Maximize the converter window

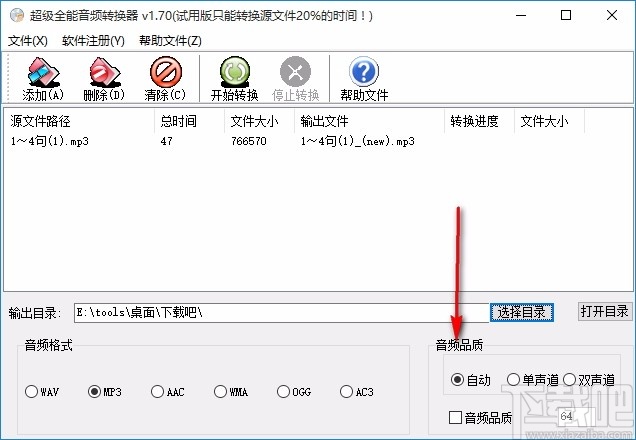pyautogui.click(x=566, y=15)
